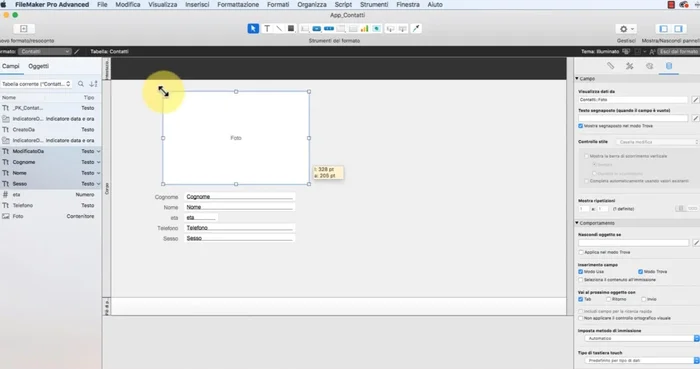The width and height of the screenshot is (700, 369).
Task: Open type dropdown for Sesso field
Action: pyautogui.click(x=98, y=184)
